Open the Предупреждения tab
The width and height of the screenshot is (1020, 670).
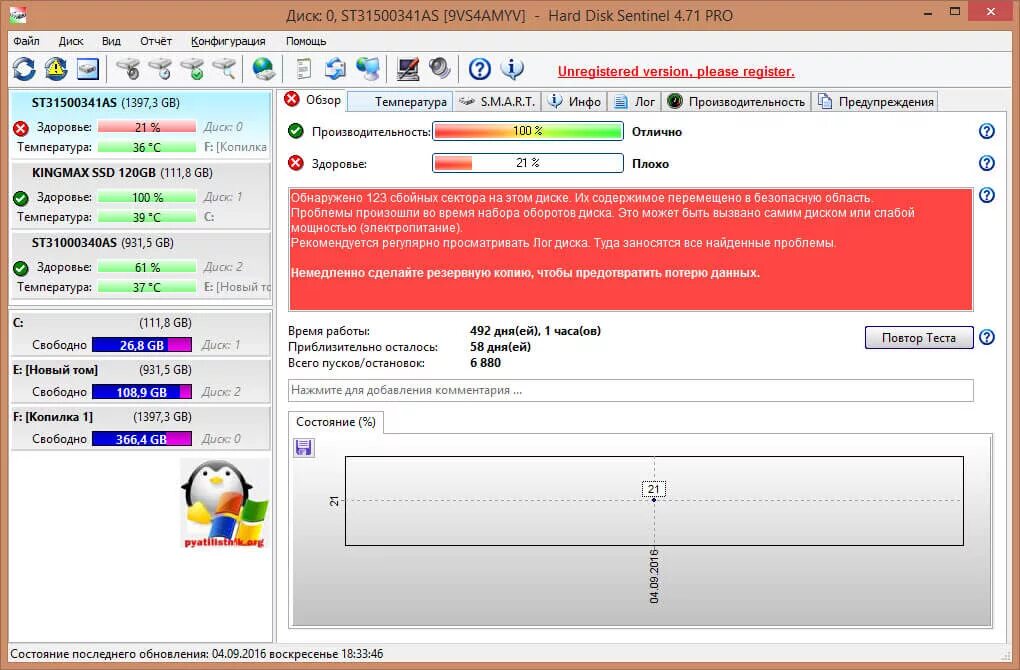(x=875, y=102)
